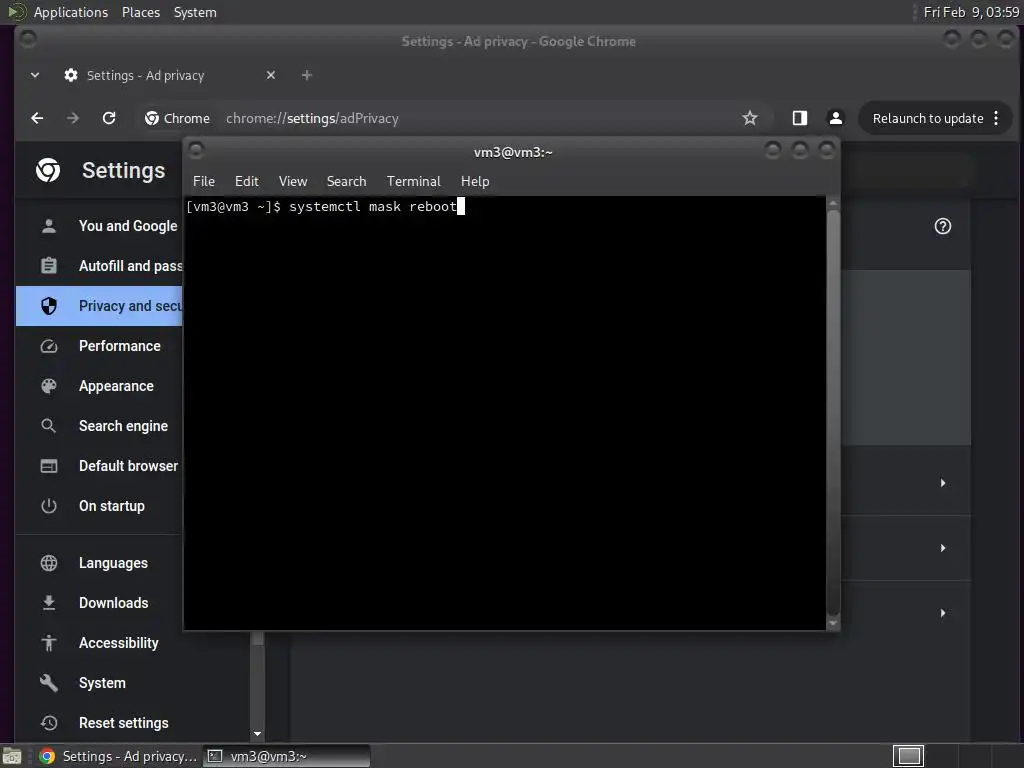
Task: Click the Privacy shield icon
Action: click(x=49, y=306)
